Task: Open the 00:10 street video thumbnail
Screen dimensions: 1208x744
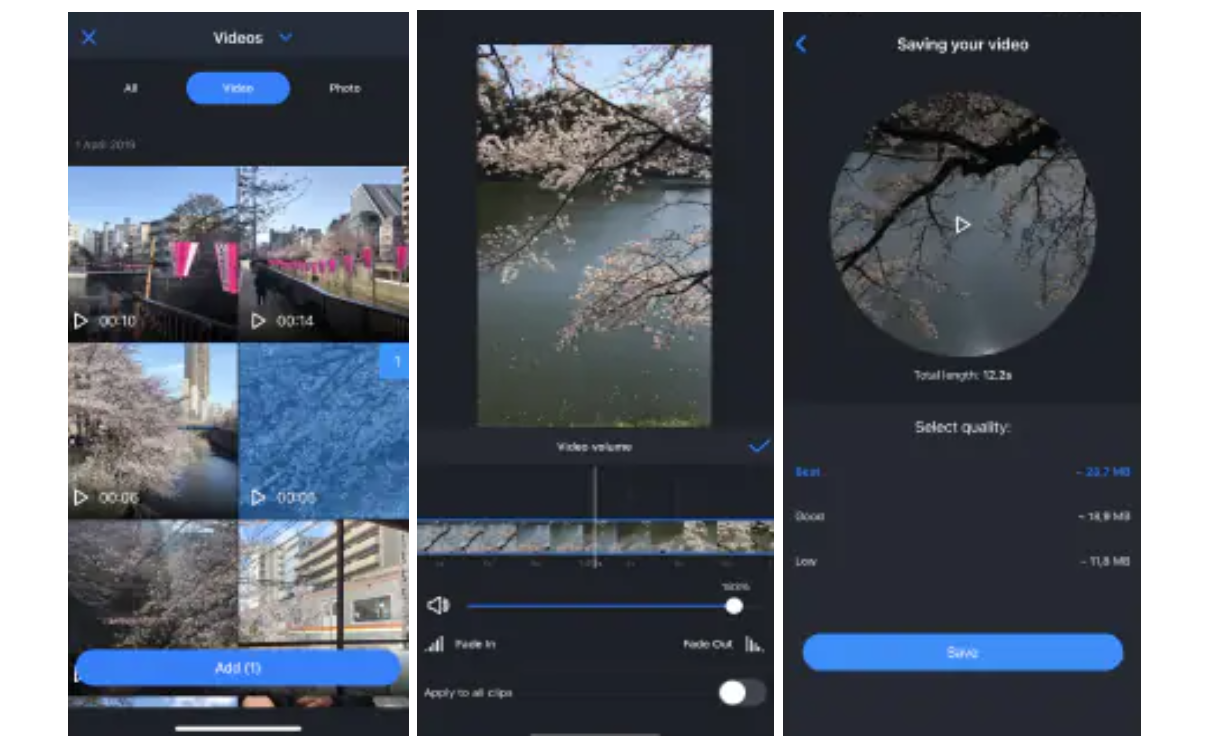Action: [153, 254]
